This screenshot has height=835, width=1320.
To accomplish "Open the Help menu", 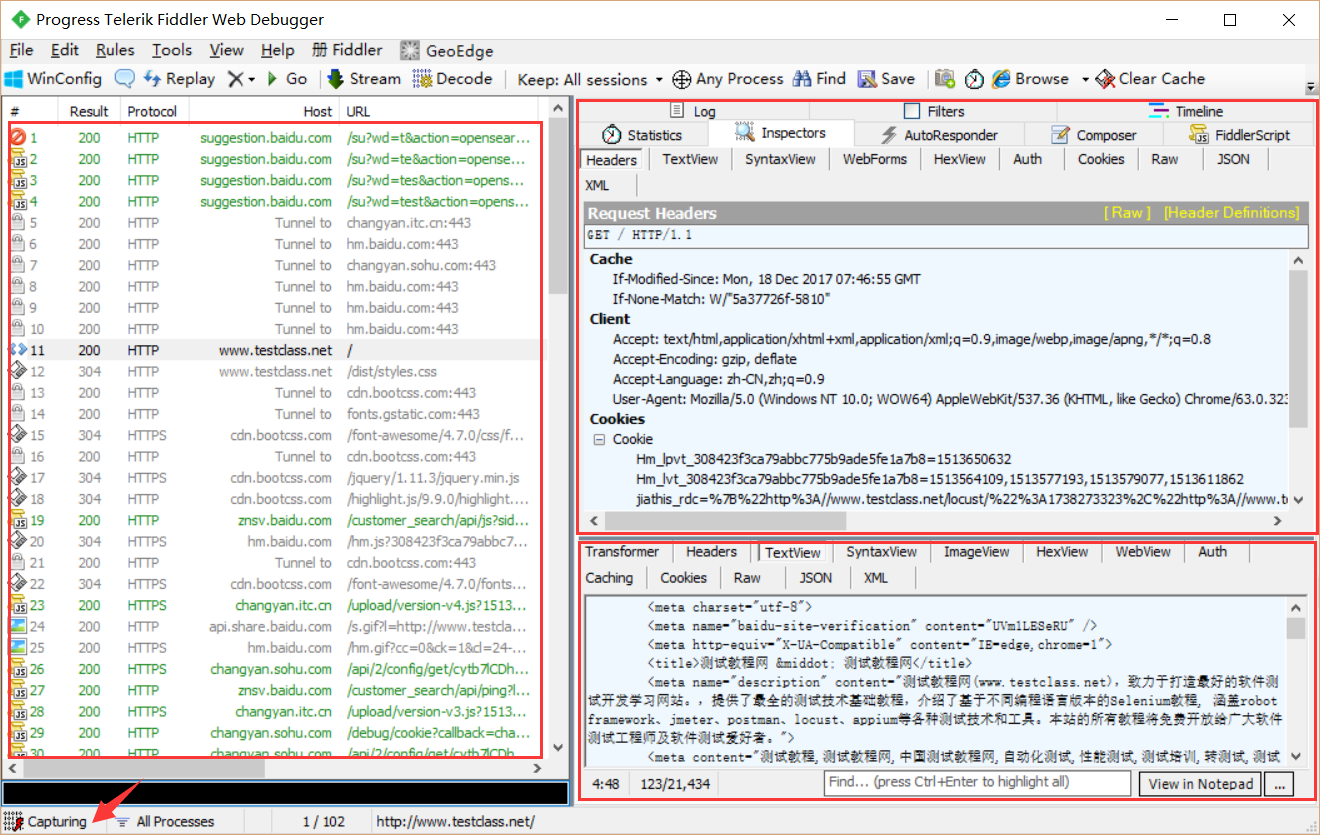I will [278, 50].
